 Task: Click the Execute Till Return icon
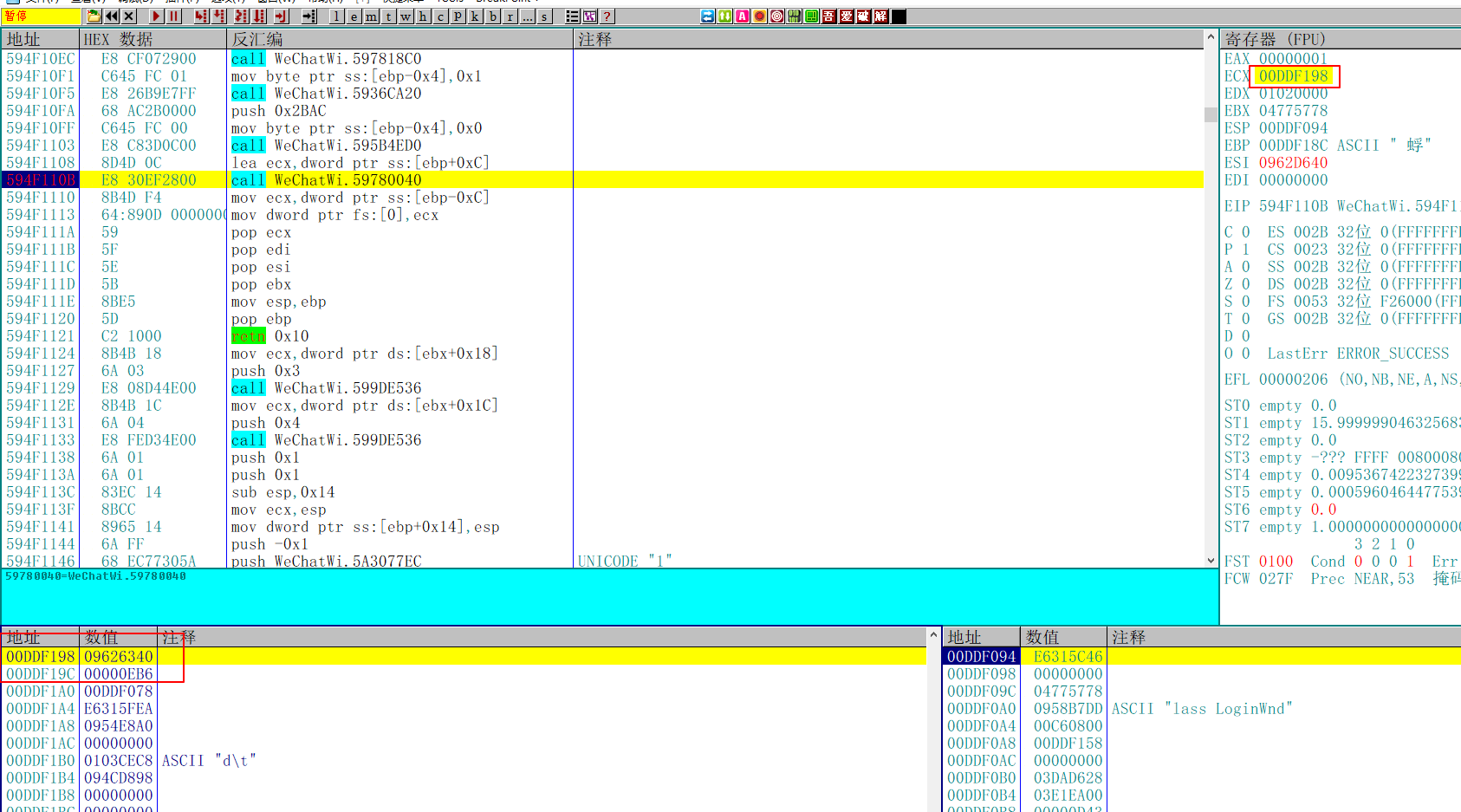[x=281, y=16]
